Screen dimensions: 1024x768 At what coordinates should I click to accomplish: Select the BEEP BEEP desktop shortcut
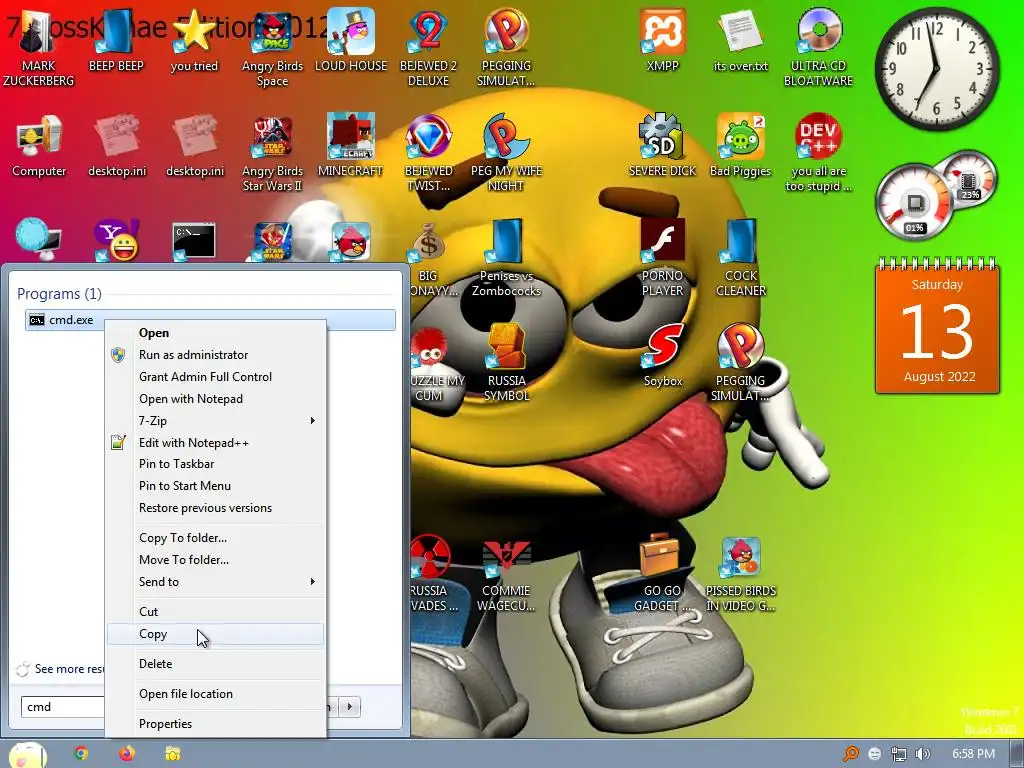[x=116, y=40]
